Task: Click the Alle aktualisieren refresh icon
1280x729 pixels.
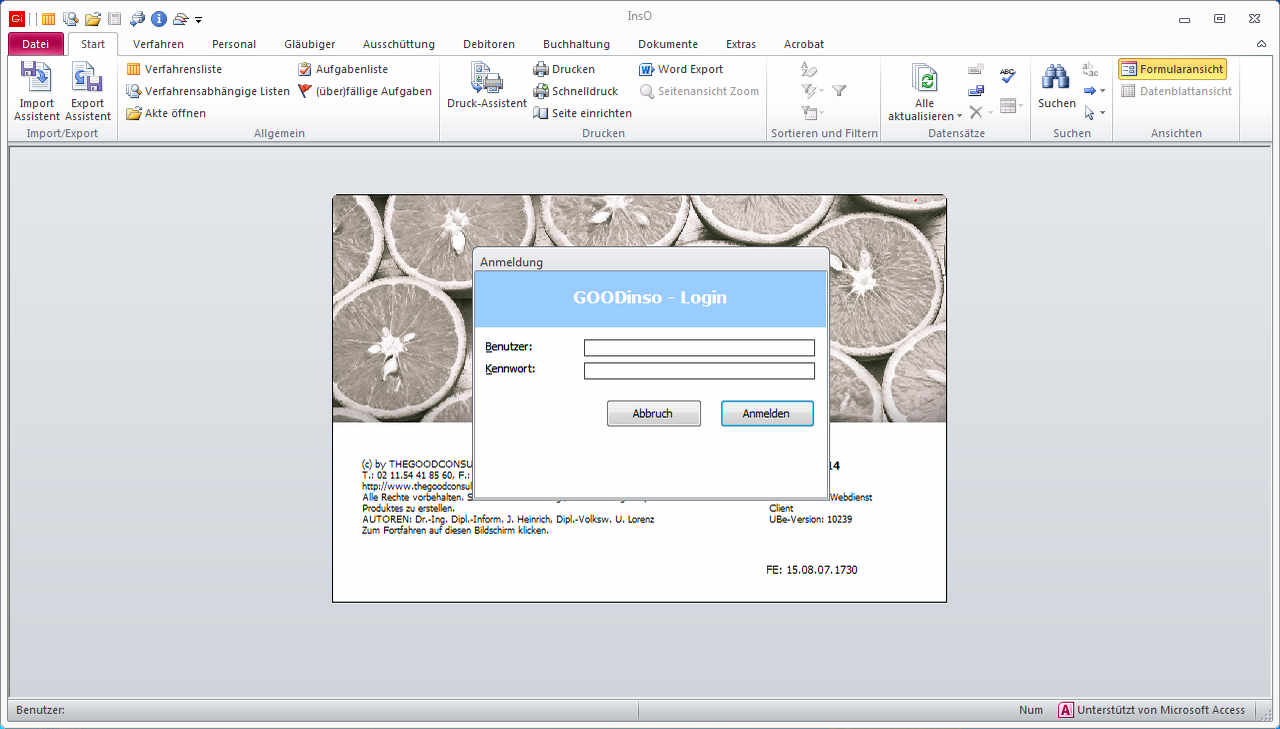Action: 925,78
